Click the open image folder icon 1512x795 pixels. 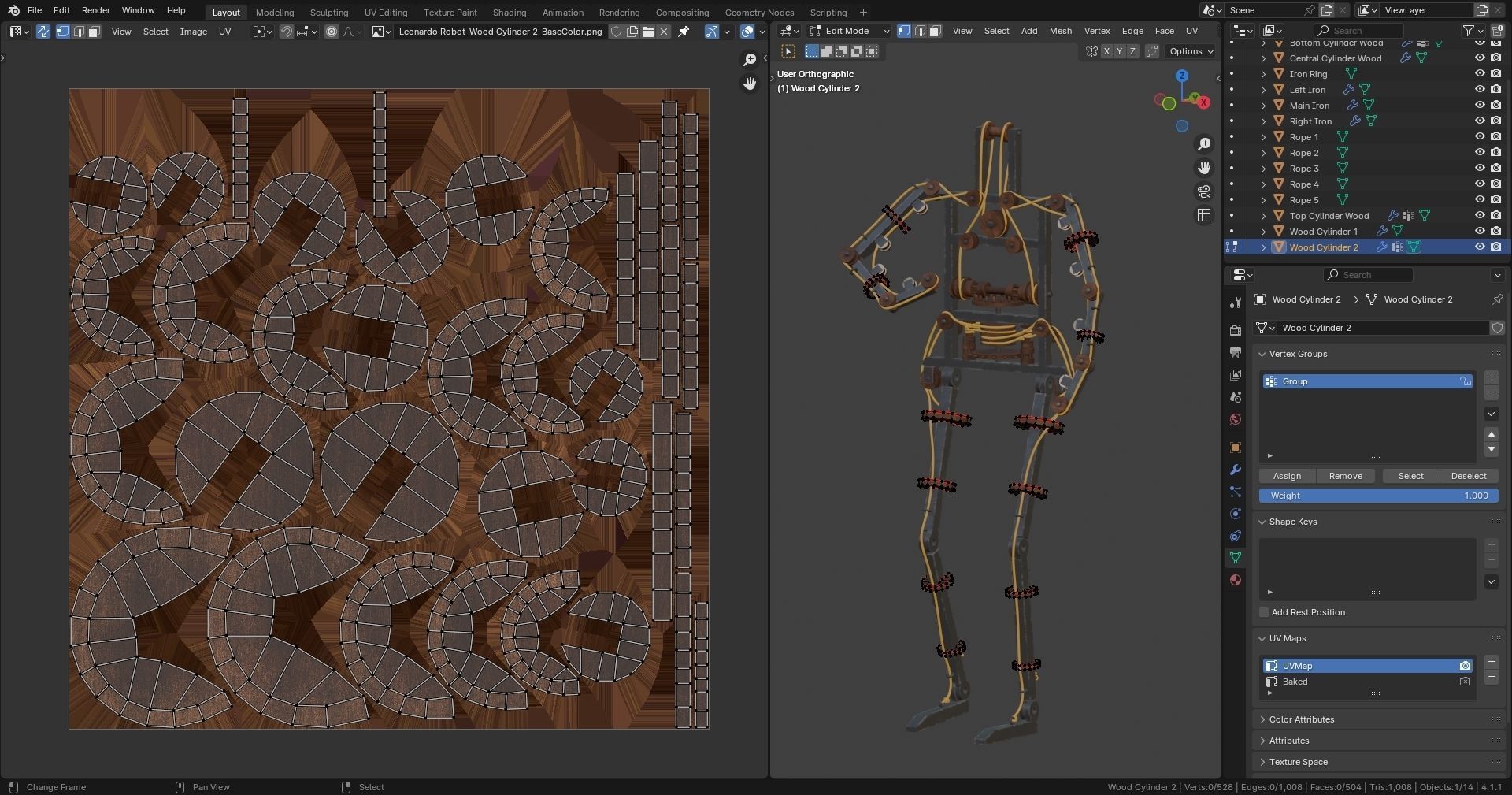click(647, 32)
